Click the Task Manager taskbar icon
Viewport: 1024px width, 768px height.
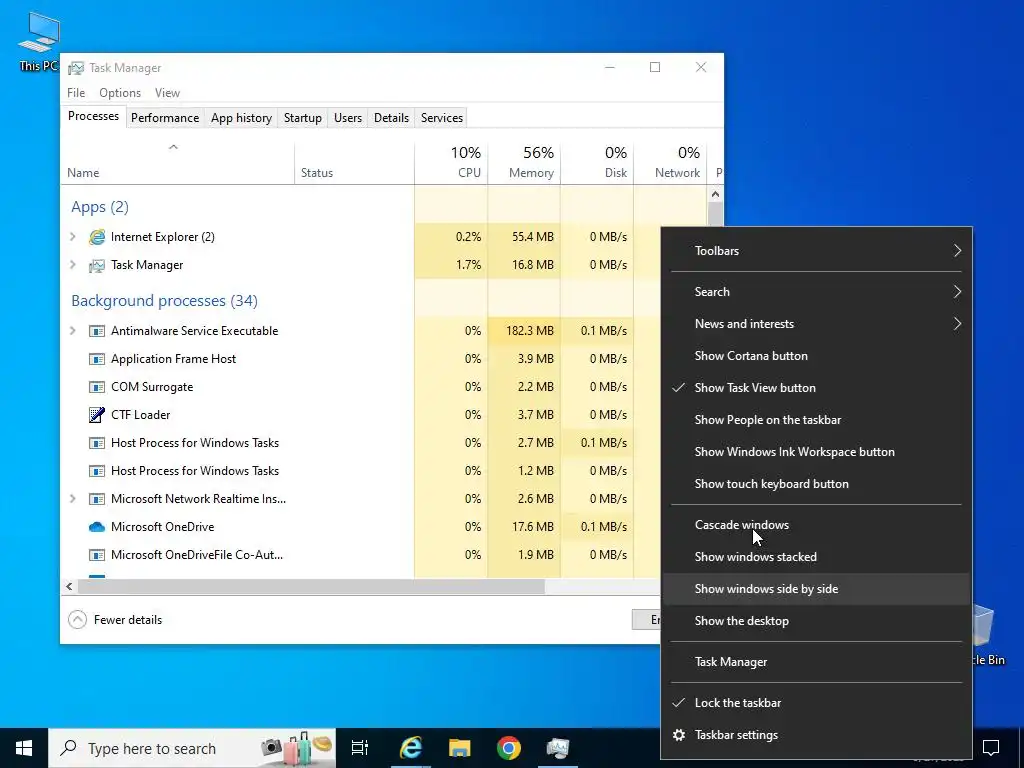click(x=558, y=748)
